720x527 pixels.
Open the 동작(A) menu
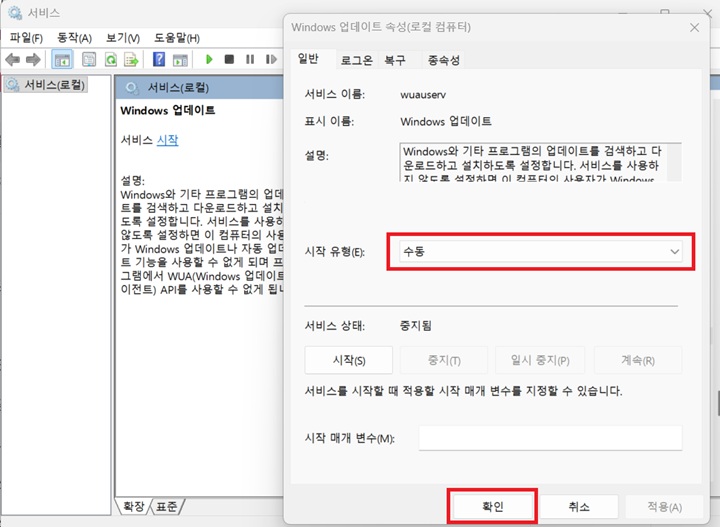coord(74,38)
